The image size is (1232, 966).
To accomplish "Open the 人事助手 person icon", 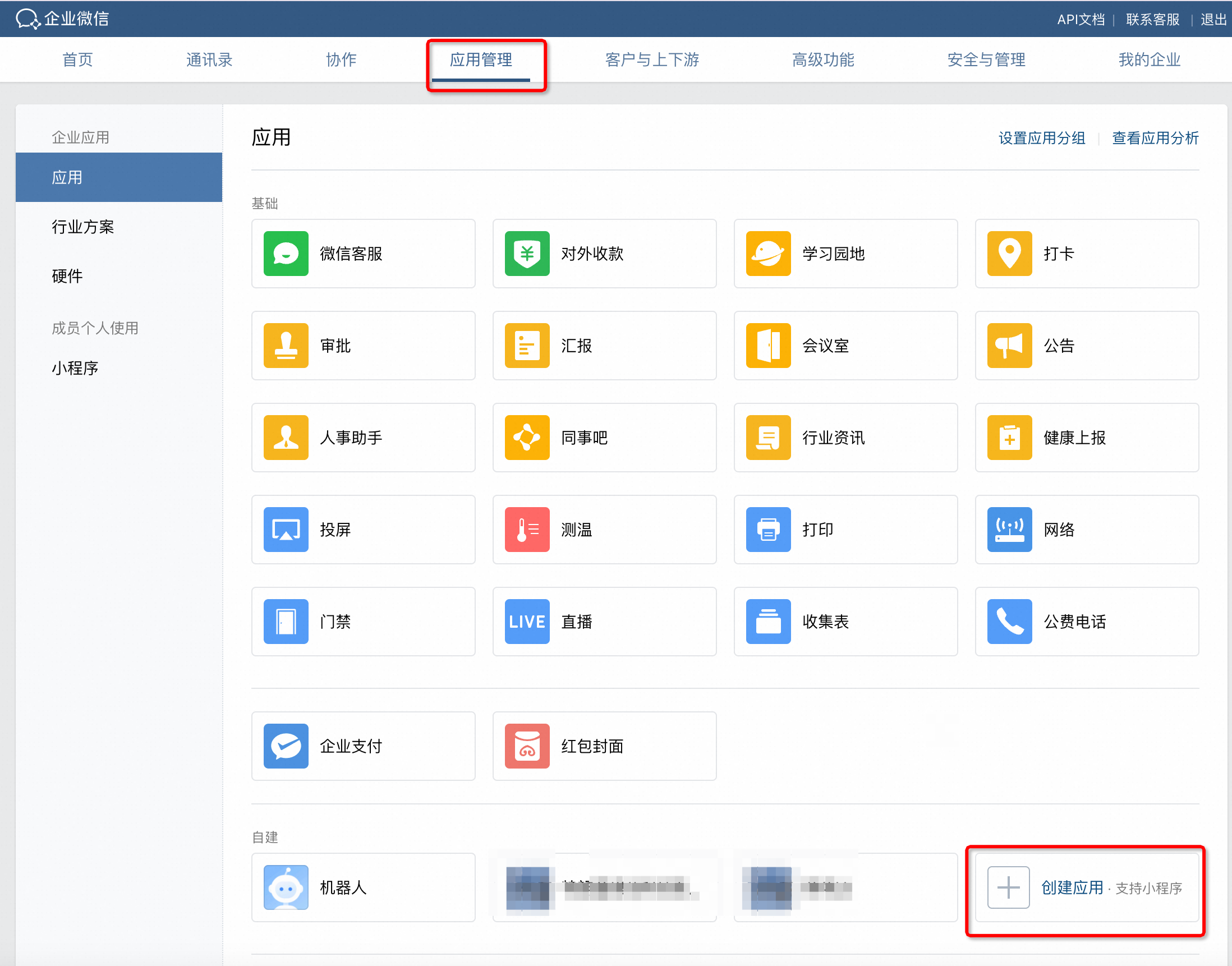I will point(286,438).
